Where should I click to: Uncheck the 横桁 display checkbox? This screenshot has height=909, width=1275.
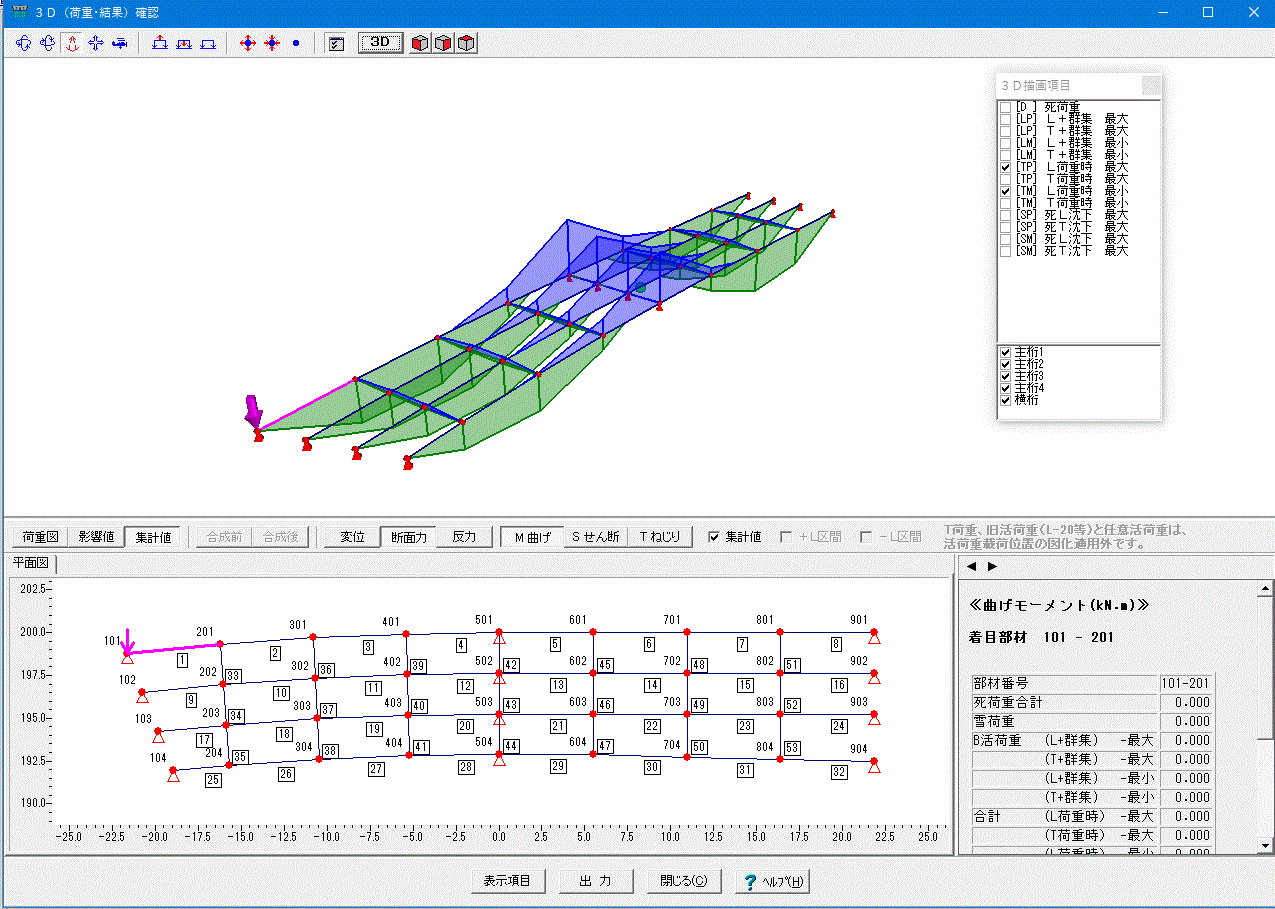tap(1005, 400)
